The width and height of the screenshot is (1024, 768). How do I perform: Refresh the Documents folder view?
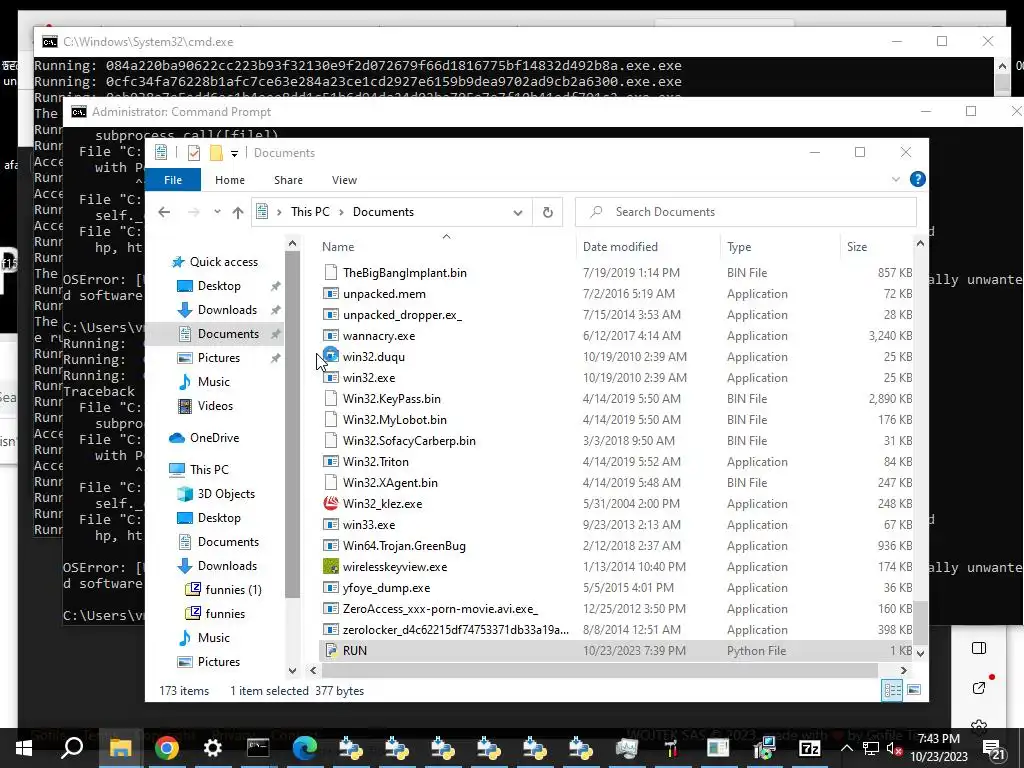tap(547, 212)
